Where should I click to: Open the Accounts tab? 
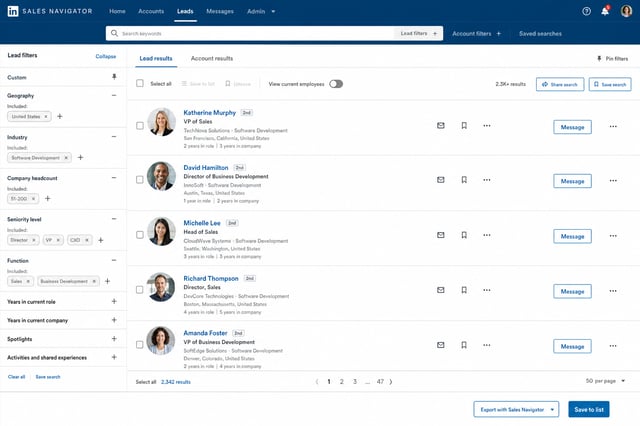coord(151,11)
